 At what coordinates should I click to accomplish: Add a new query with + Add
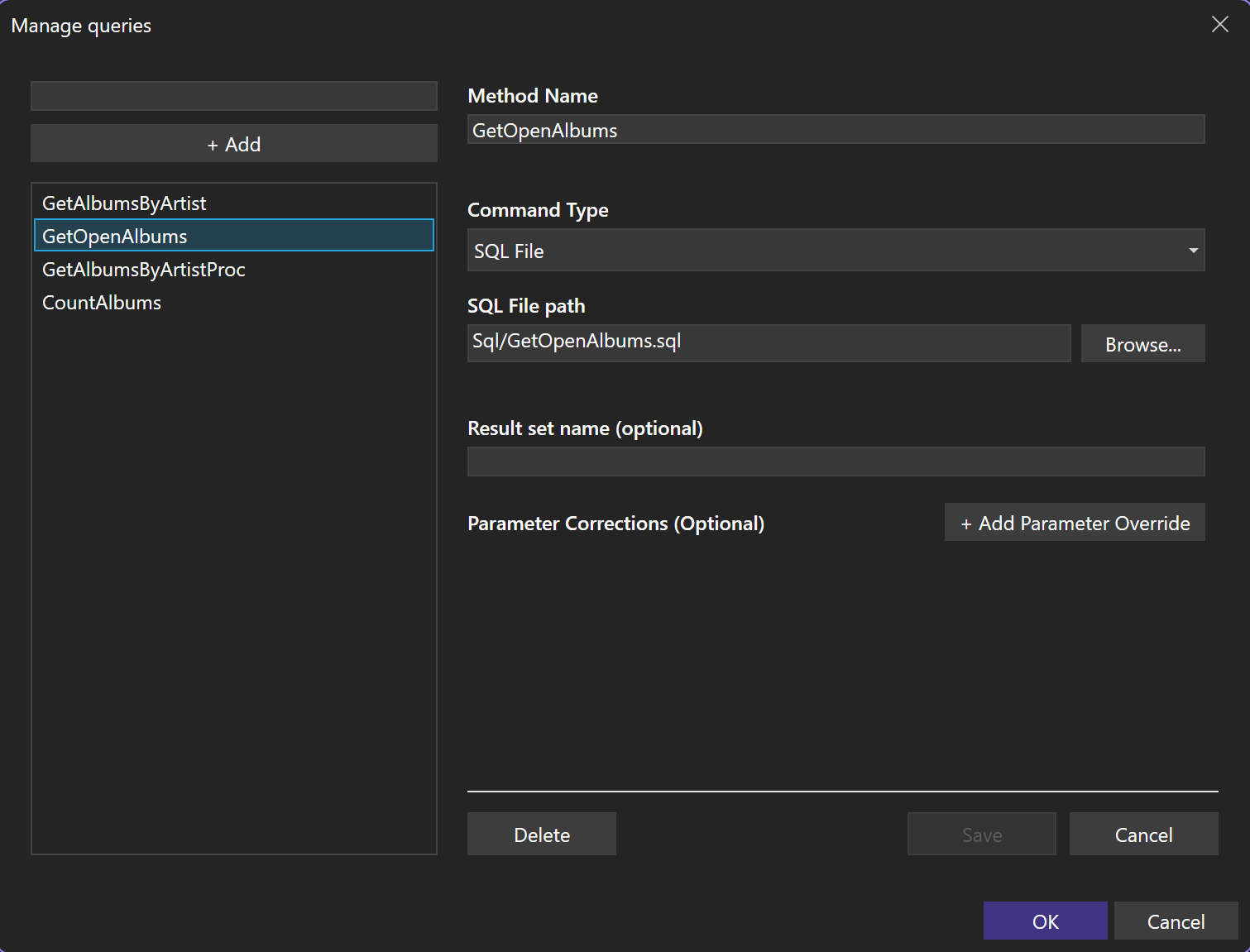pyautogui.click(x=234, y=144)
